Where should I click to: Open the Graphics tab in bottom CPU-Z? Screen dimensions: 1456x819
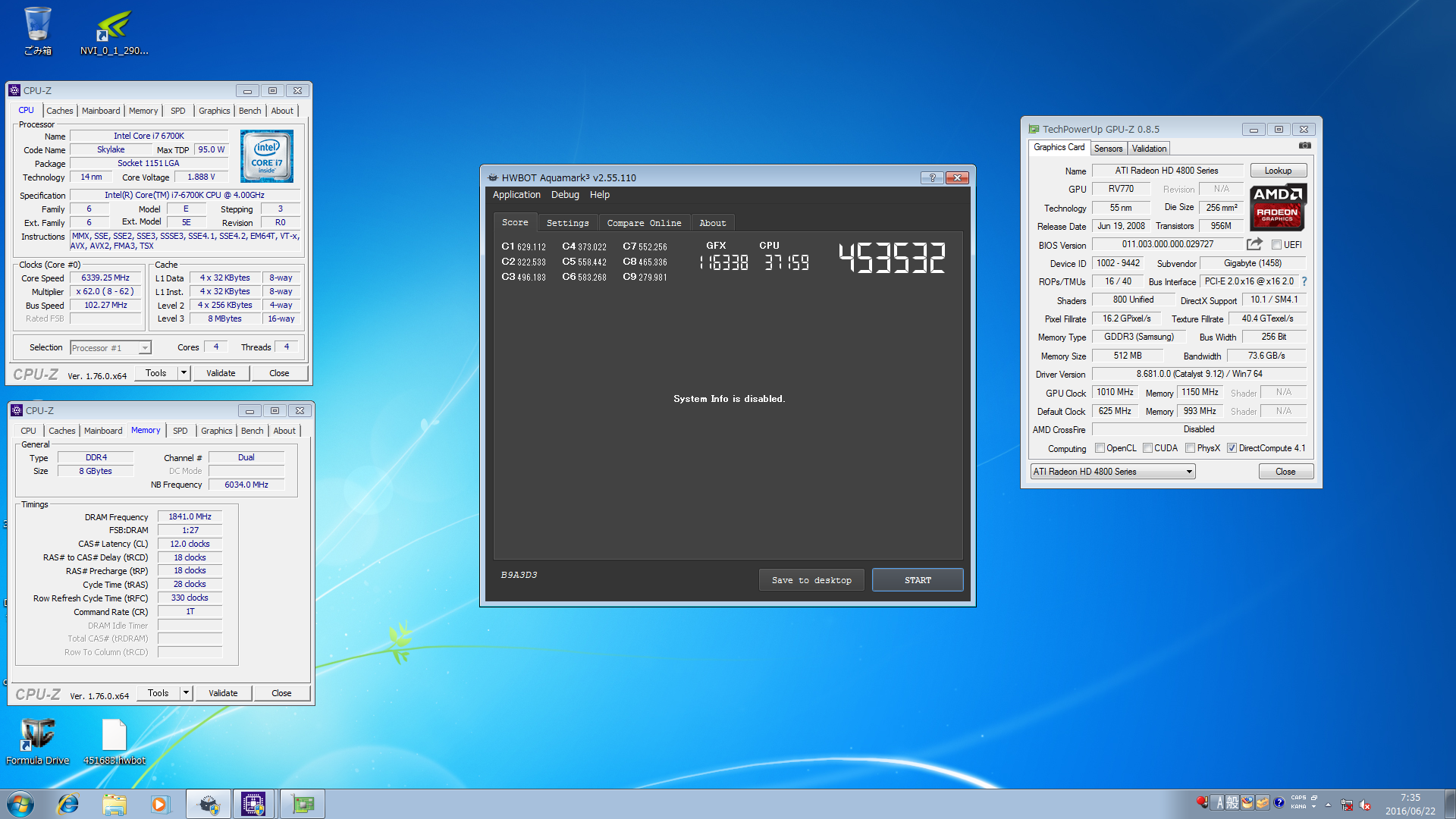click(216, 431)
